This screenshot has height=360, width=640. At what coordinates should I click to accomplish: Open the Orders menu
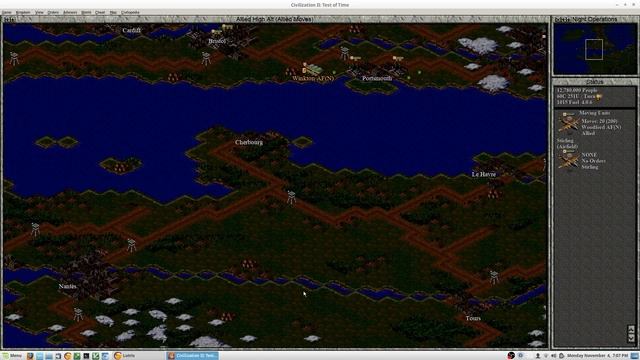(53, 12)
